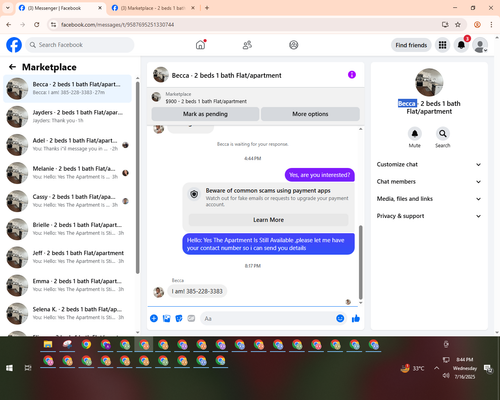This screenshot has height=400, width=500.
Task: Bookmark this page with the star icon
Action: 458,25
